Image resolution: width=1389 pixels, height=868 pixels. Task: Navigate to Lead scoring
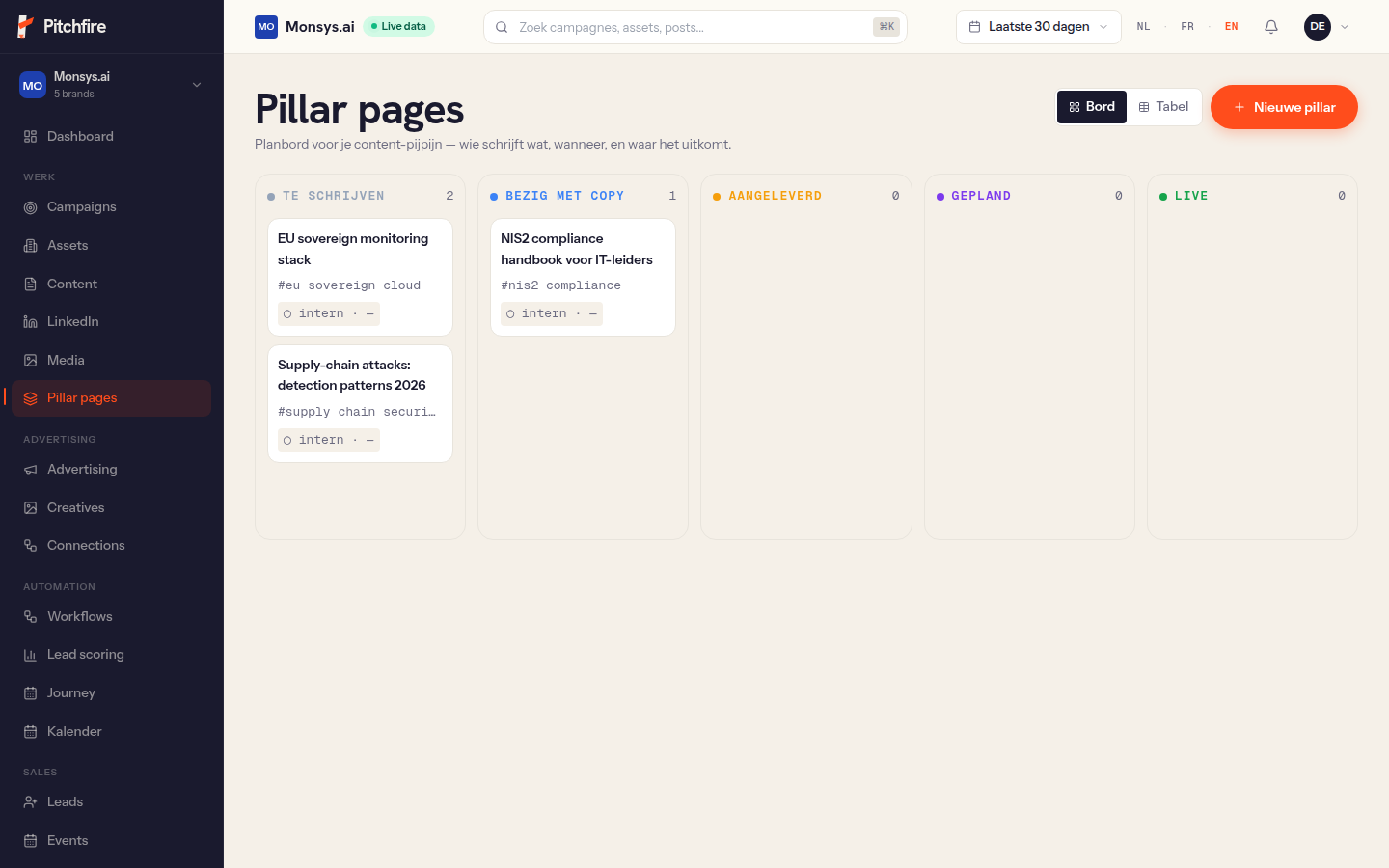112,655
